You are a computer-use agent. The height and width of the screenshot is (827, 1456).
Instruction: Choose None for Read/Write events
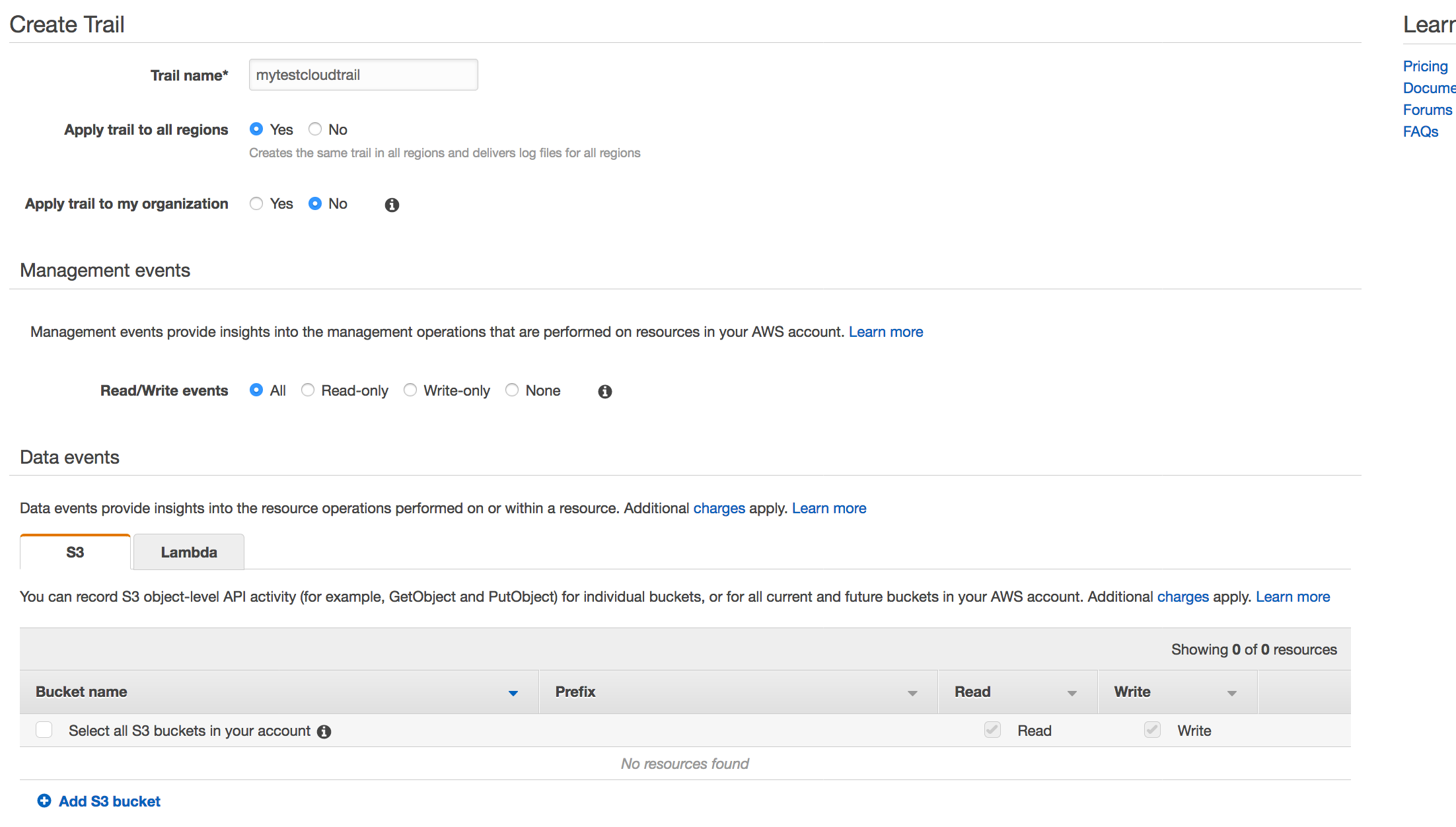click(x=512, y=390)
